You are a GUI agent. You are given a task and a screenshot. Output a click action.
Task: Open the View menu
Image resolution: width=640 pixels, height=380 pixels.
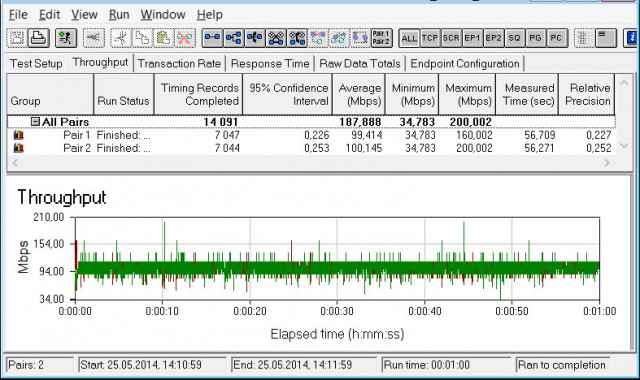84,15
